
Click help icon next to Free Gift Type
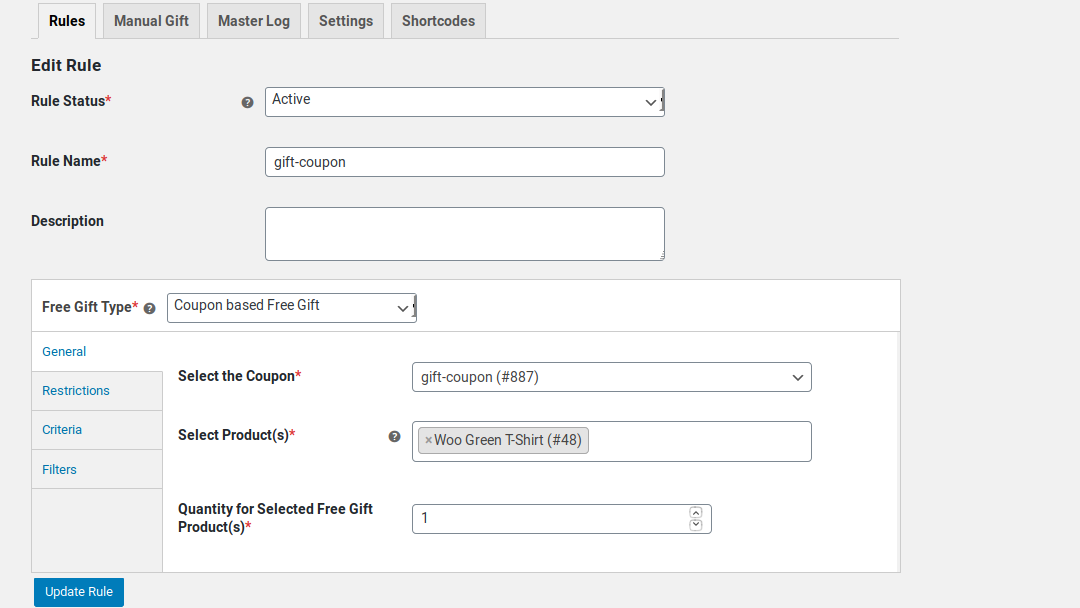pos(150,308)
